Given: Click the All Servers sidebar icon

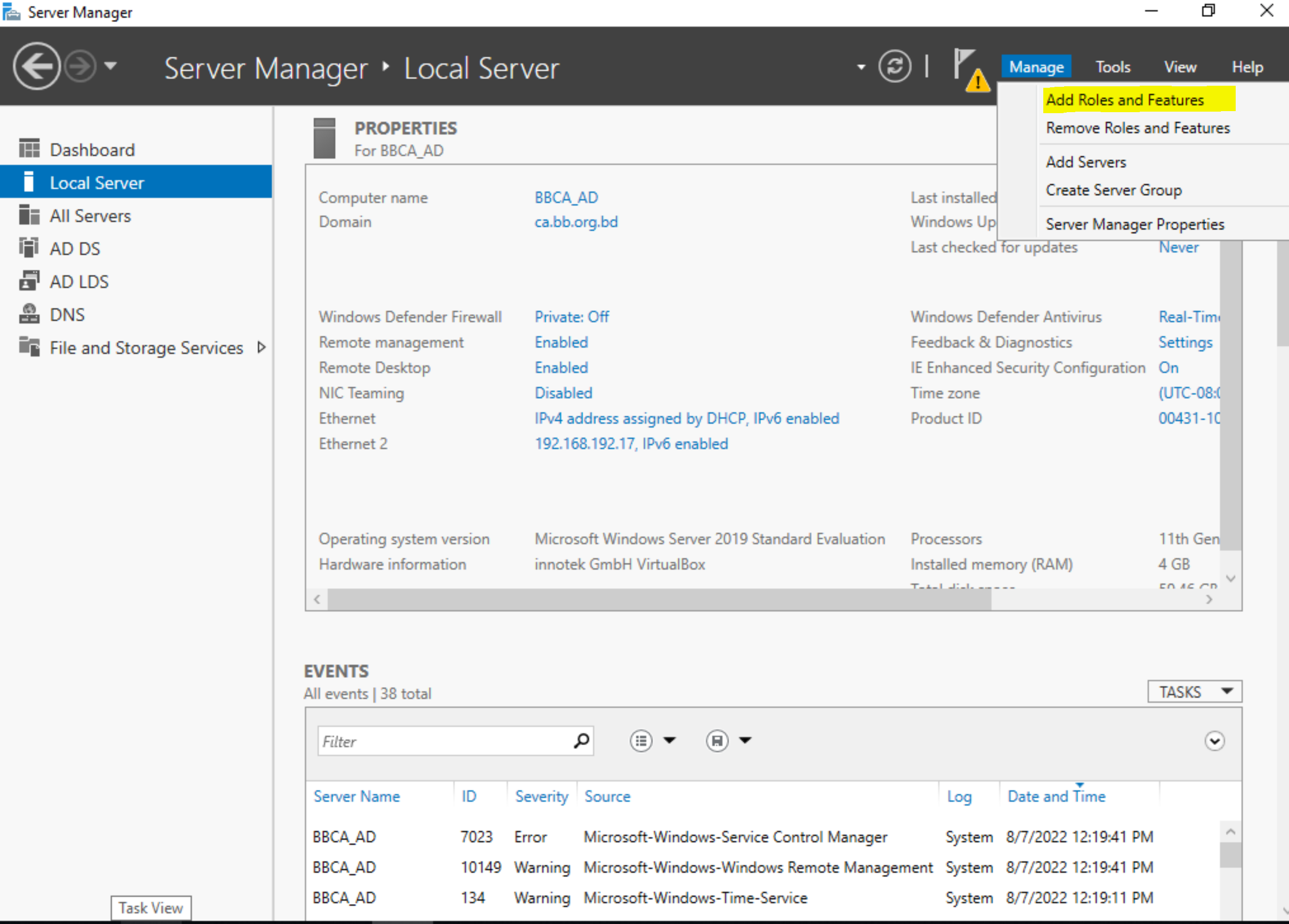Looking at the screenshot, I should tap(29, 215).
